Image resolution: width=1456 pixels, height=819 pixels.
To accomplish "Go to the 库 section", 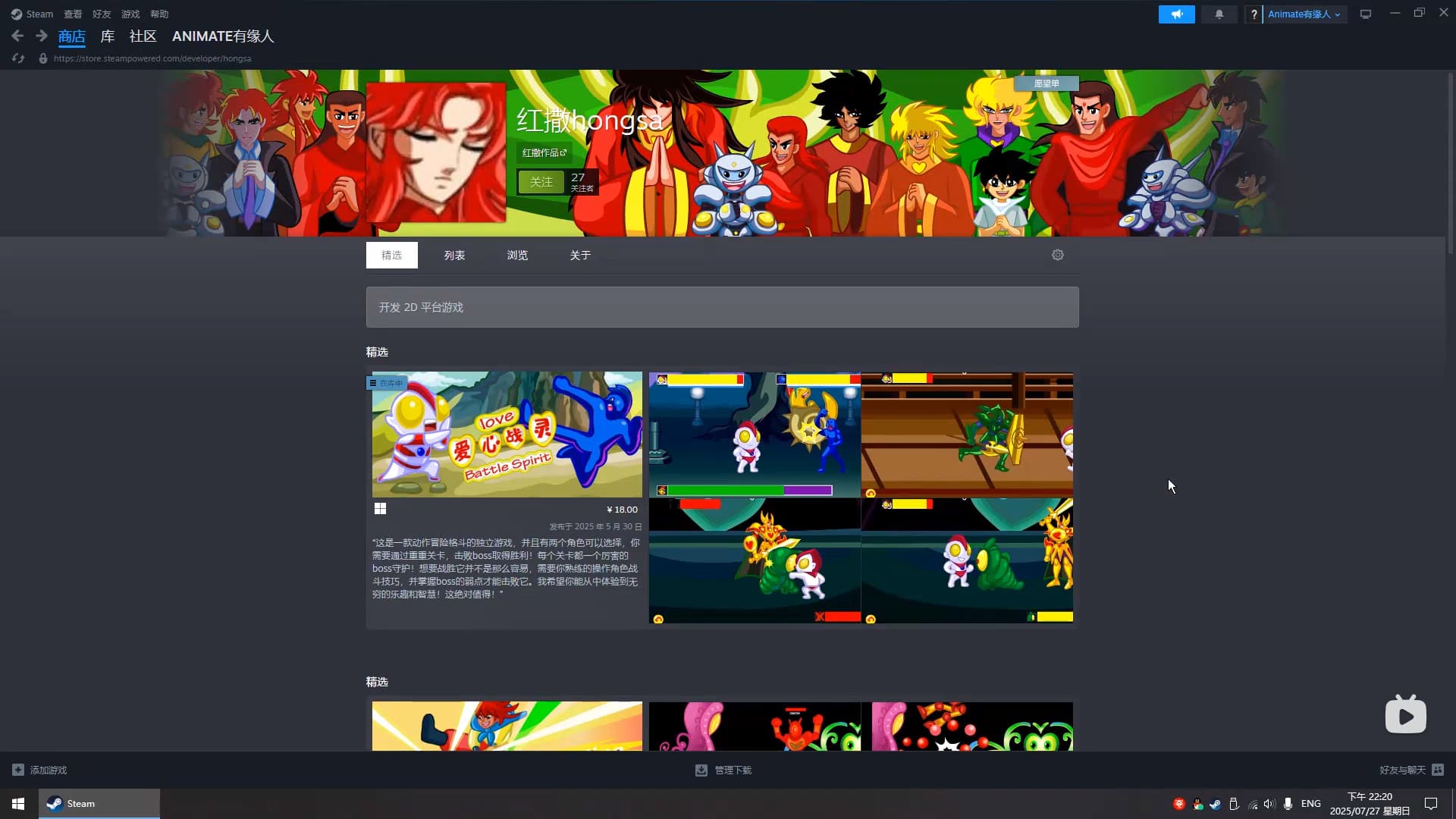I will point(108,36).
